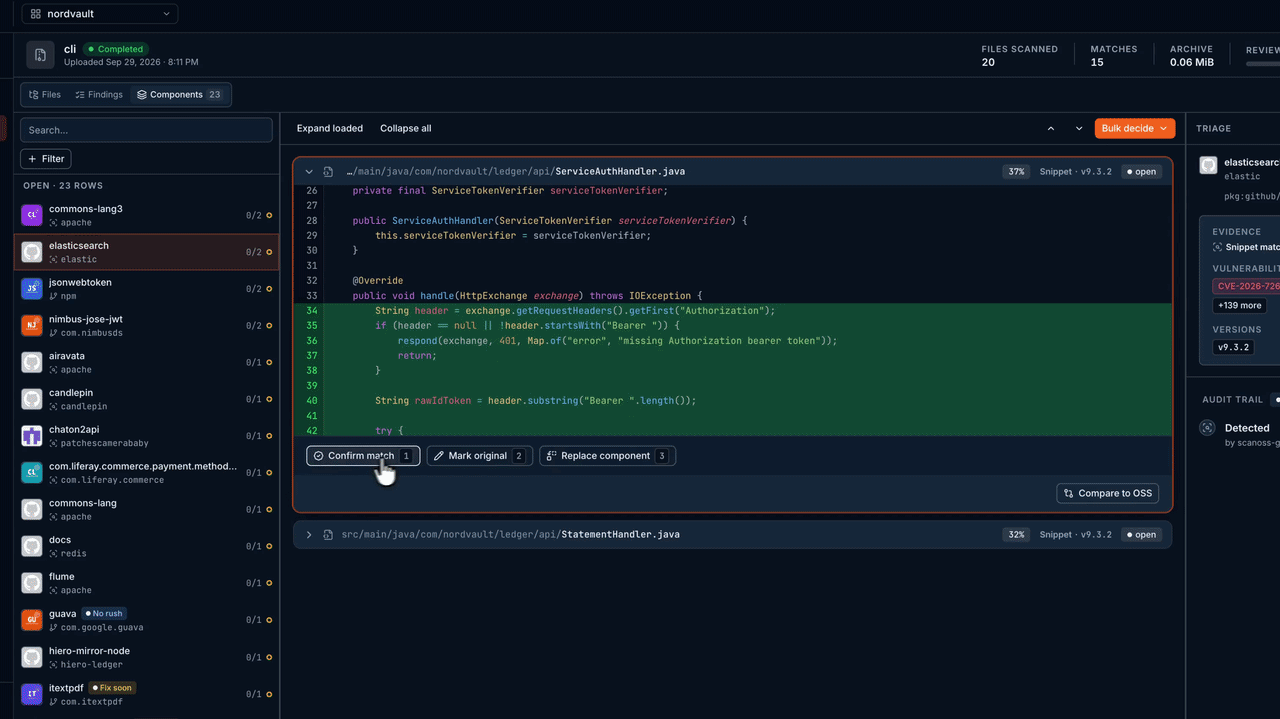Click the v9.3.2 version chip
The height and width of the screenshot is (719, 1280).
click(x=1233, y=348)
